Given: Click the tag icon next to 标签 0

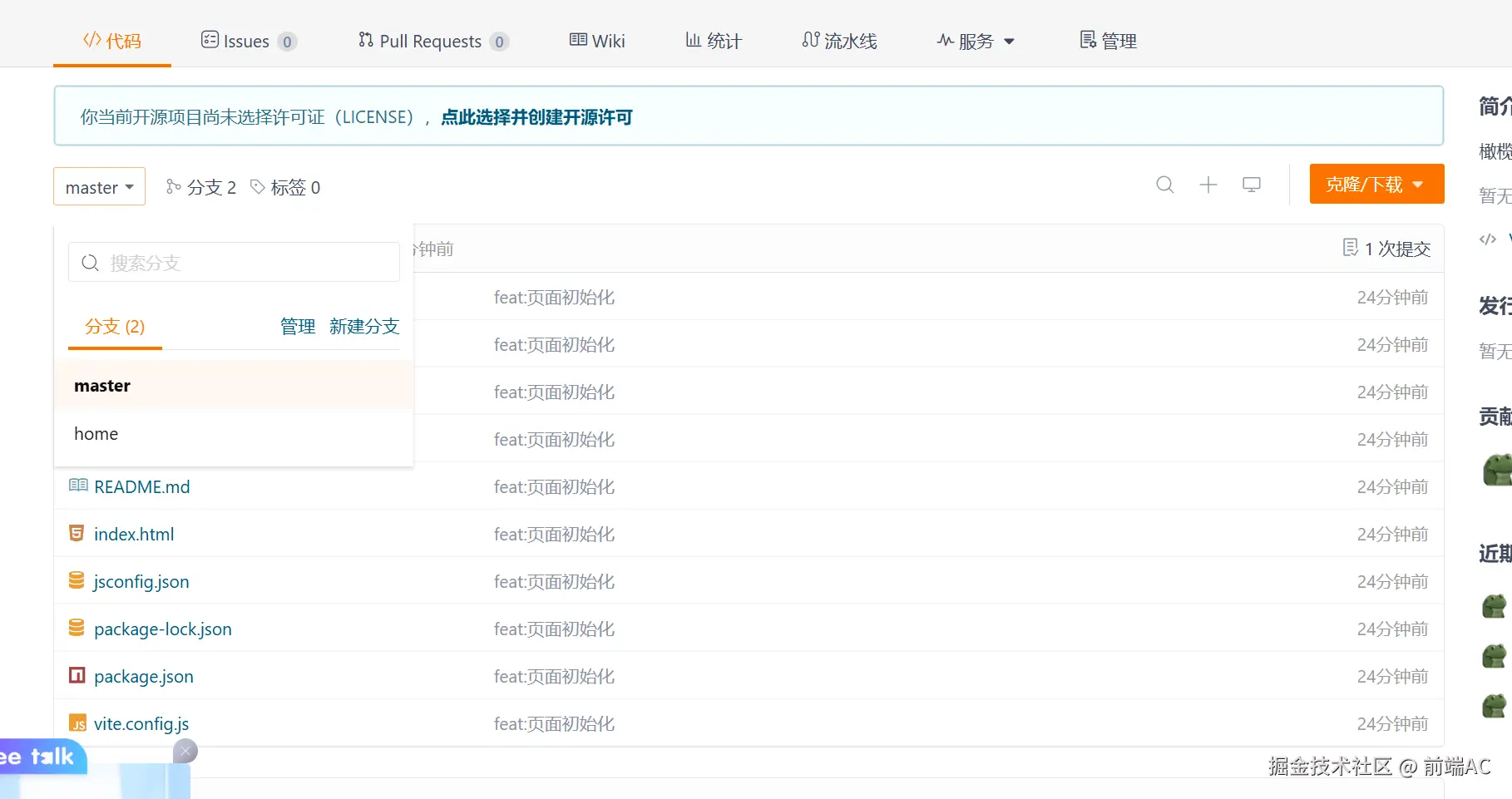Looking at the screenshot, I should point(258,187).
